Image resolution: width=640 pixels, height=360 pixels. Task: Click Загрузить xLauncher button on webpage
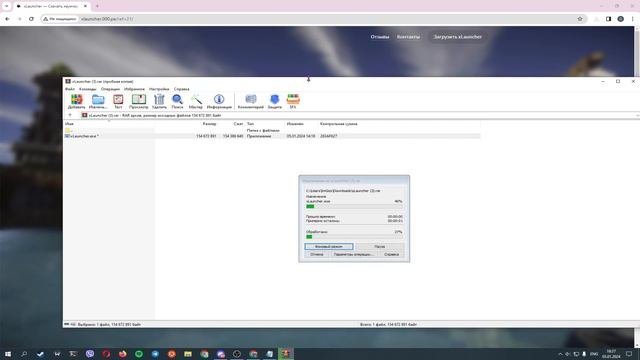(x=458, y=37)
